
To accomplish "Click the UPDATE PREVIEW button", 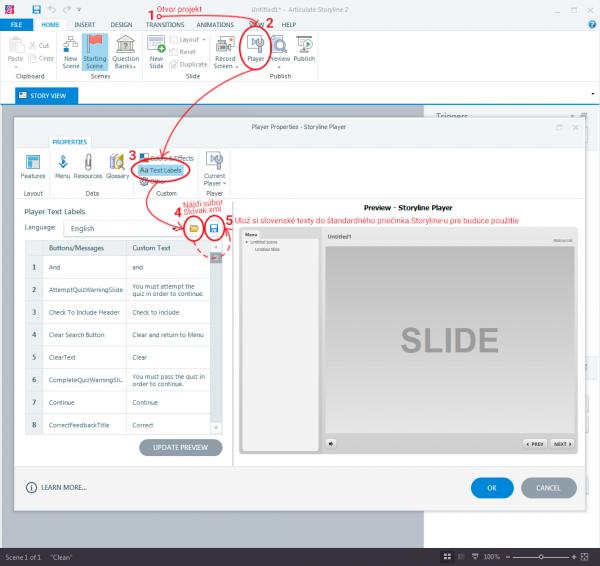I will click(x=181, y=447).
